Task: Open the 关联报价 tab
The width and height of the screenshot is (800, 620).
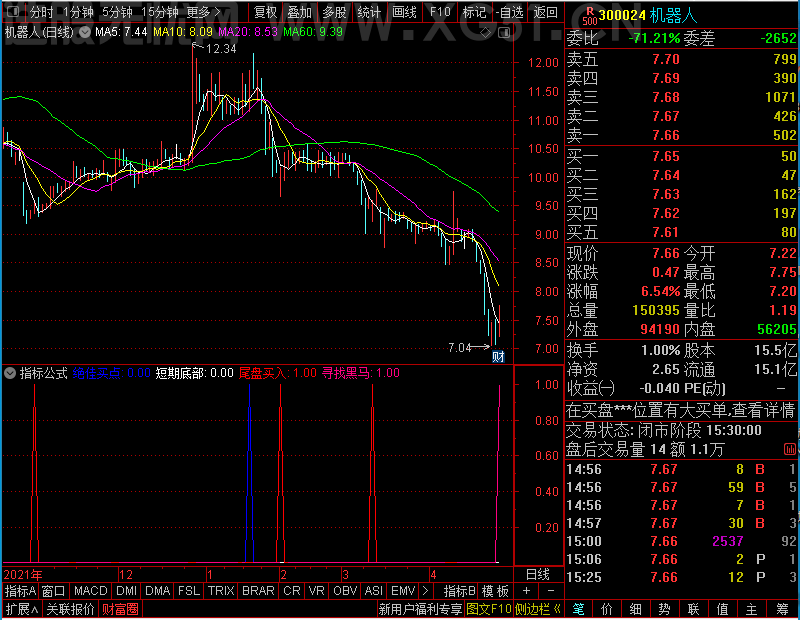Action: (x=70, y=609)
